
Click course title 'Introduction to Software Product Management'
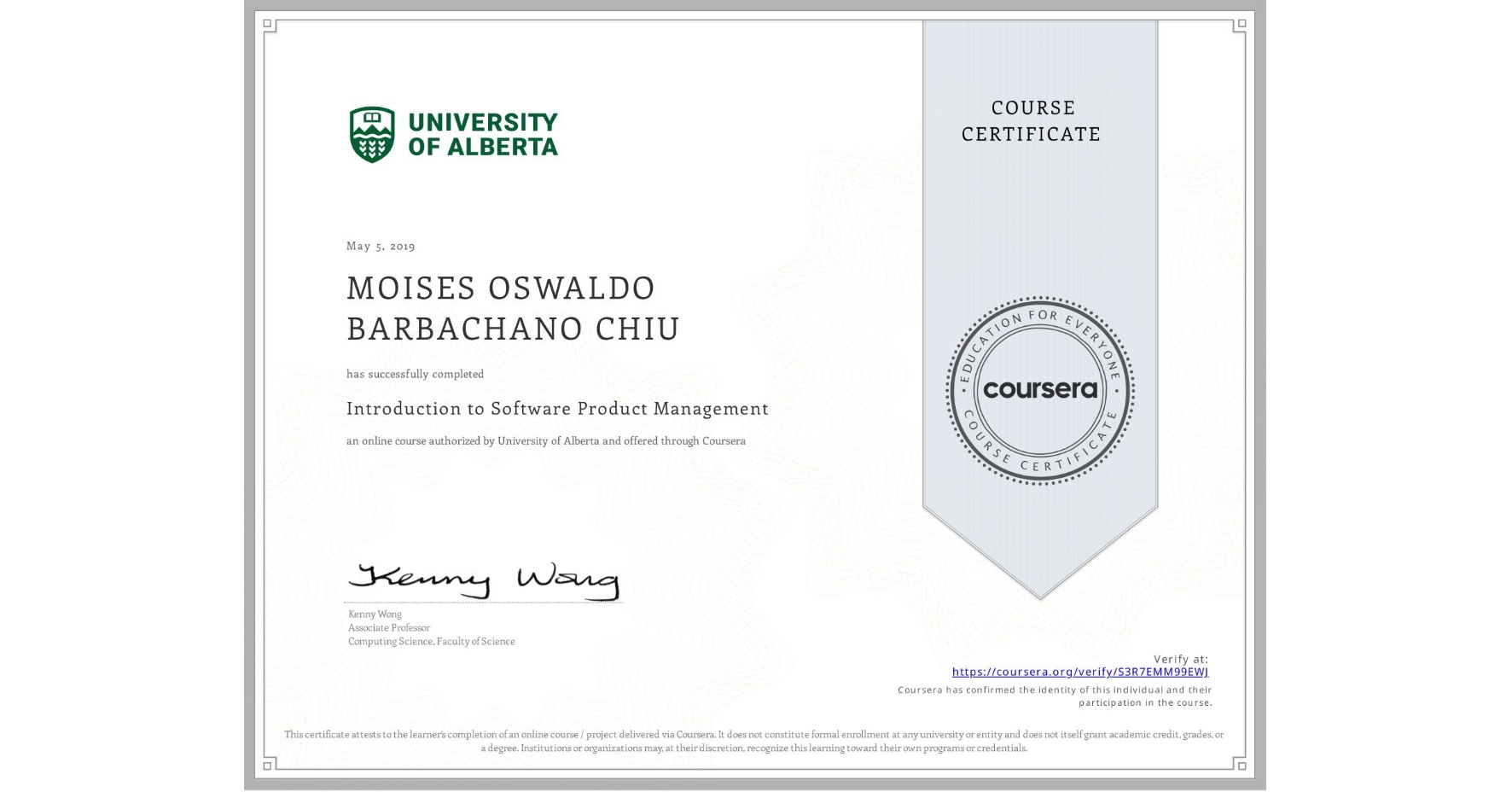pyautogui.click(x=557, y=409)
